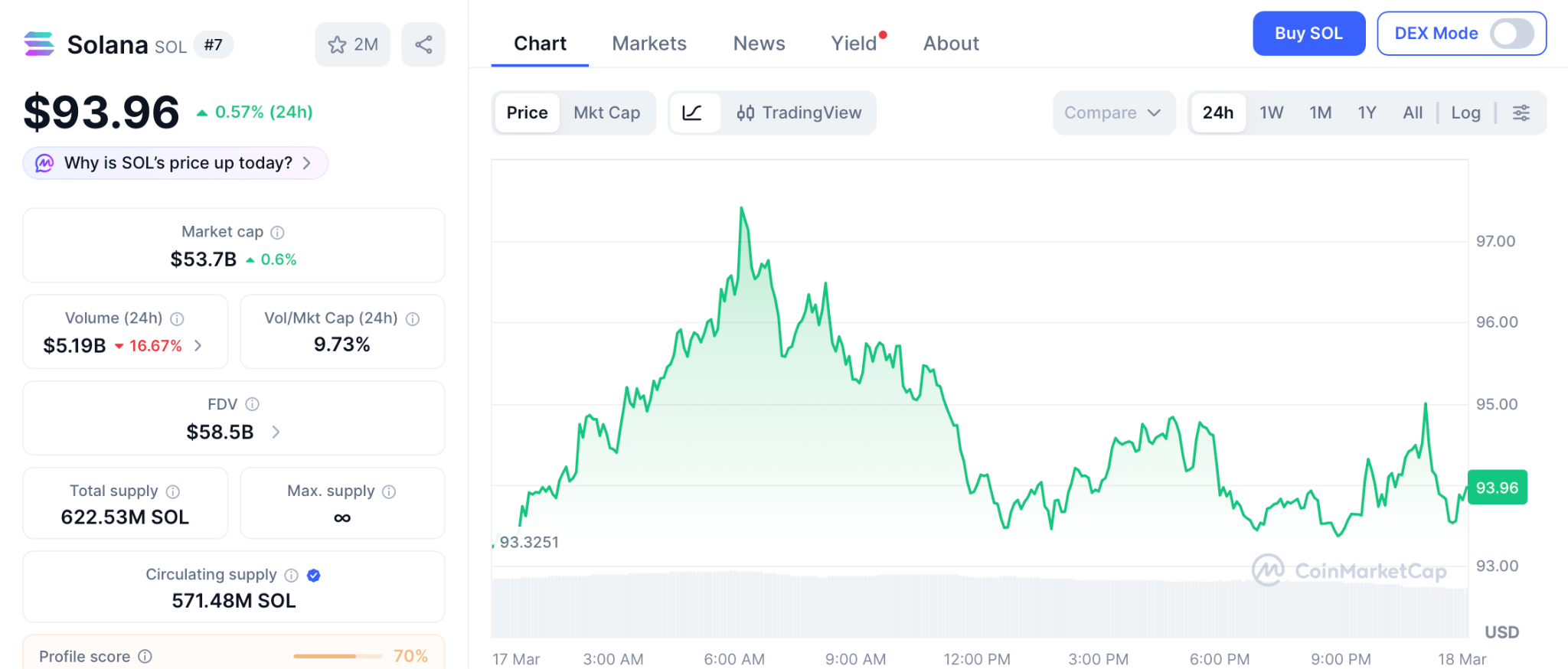
Task: Toggle the DEX Mode switch
Action: [1511, 34]
